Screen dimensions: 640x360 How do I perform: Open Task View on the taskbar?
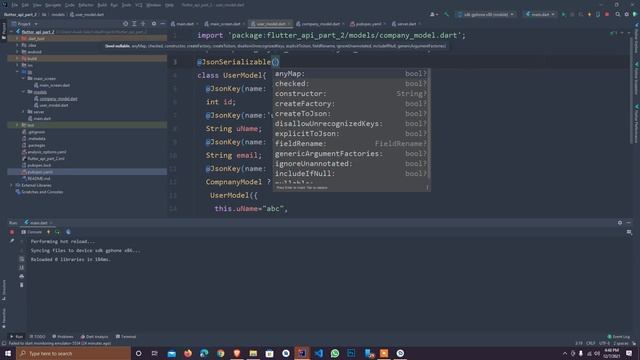(x=155, y=353)
